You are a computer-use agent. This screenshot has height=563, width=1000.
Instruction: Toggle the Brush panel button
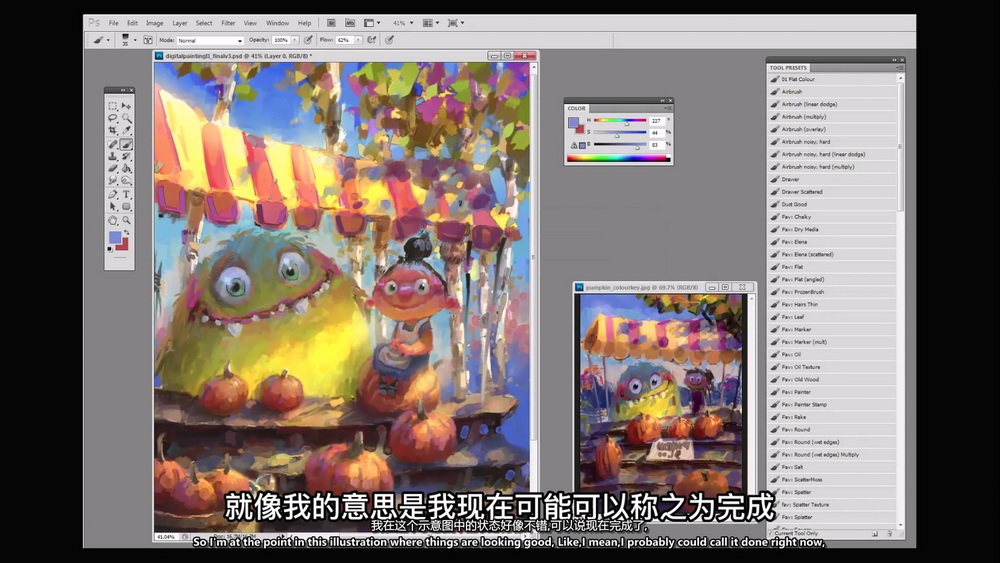click(148, 40)
